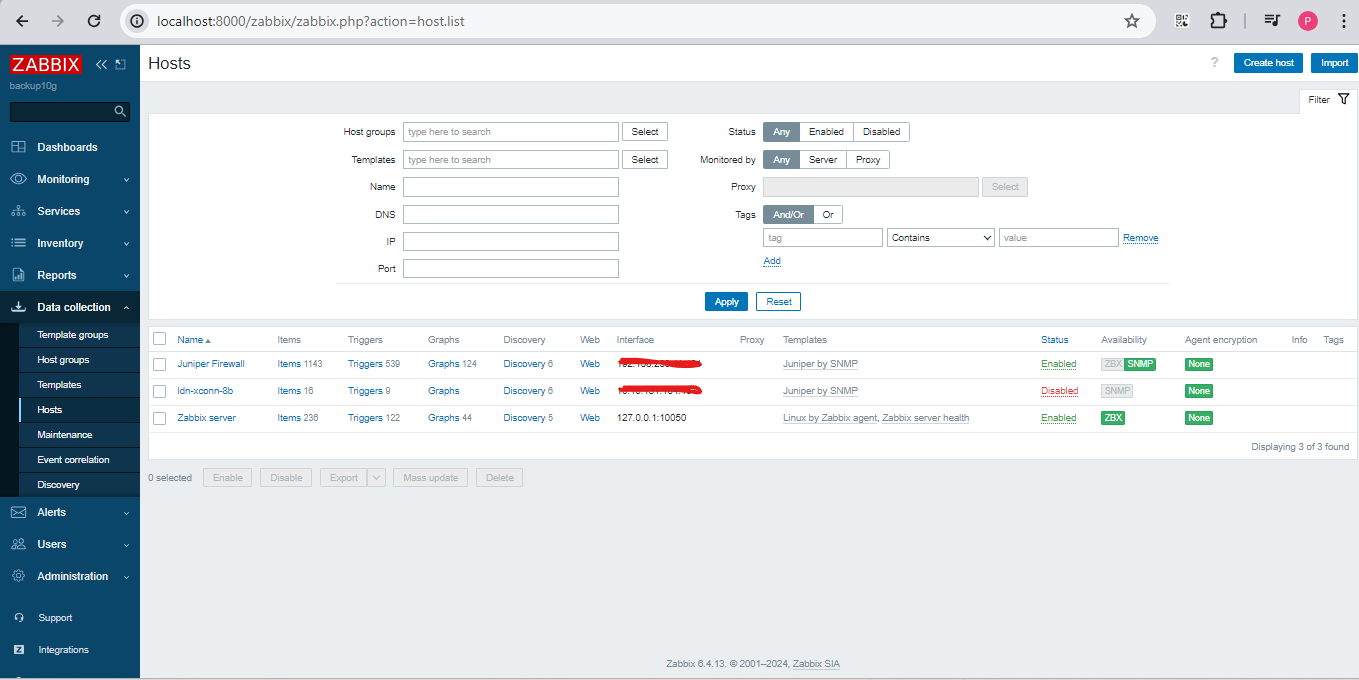Click the browser profile avatar
Screen dimensions: 1359x680
pos(1308,21)
